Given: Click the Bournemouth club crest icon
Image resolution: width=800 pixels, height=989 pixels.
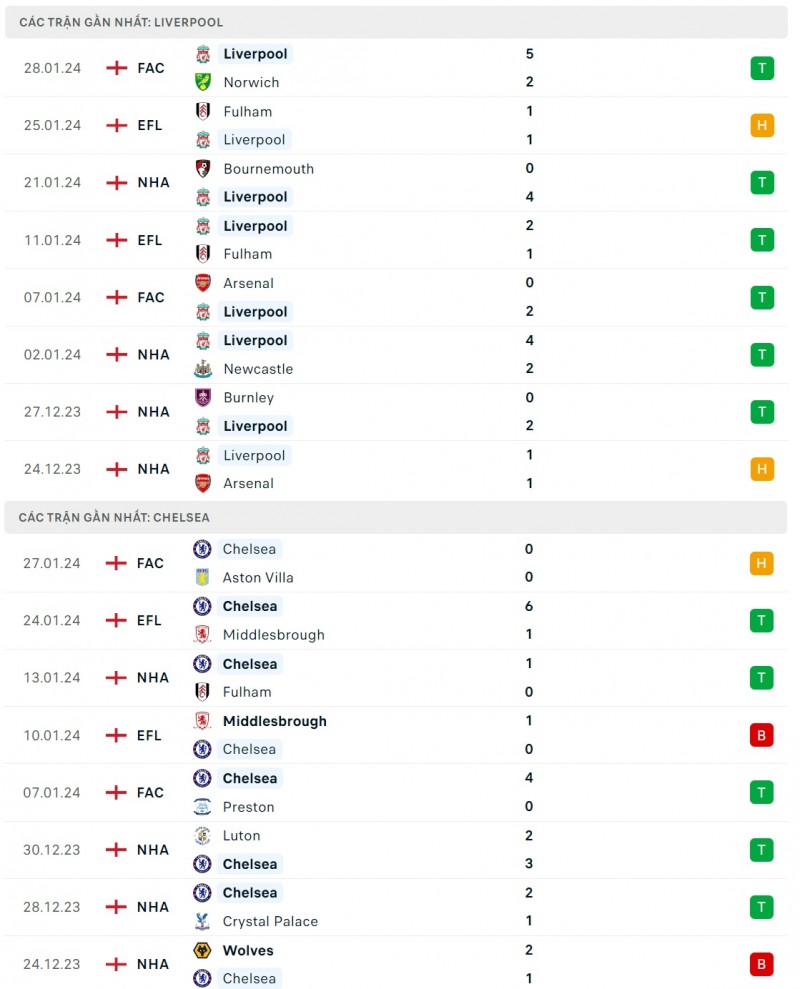Looking at the screenshot, I should [x=203, y=169].
